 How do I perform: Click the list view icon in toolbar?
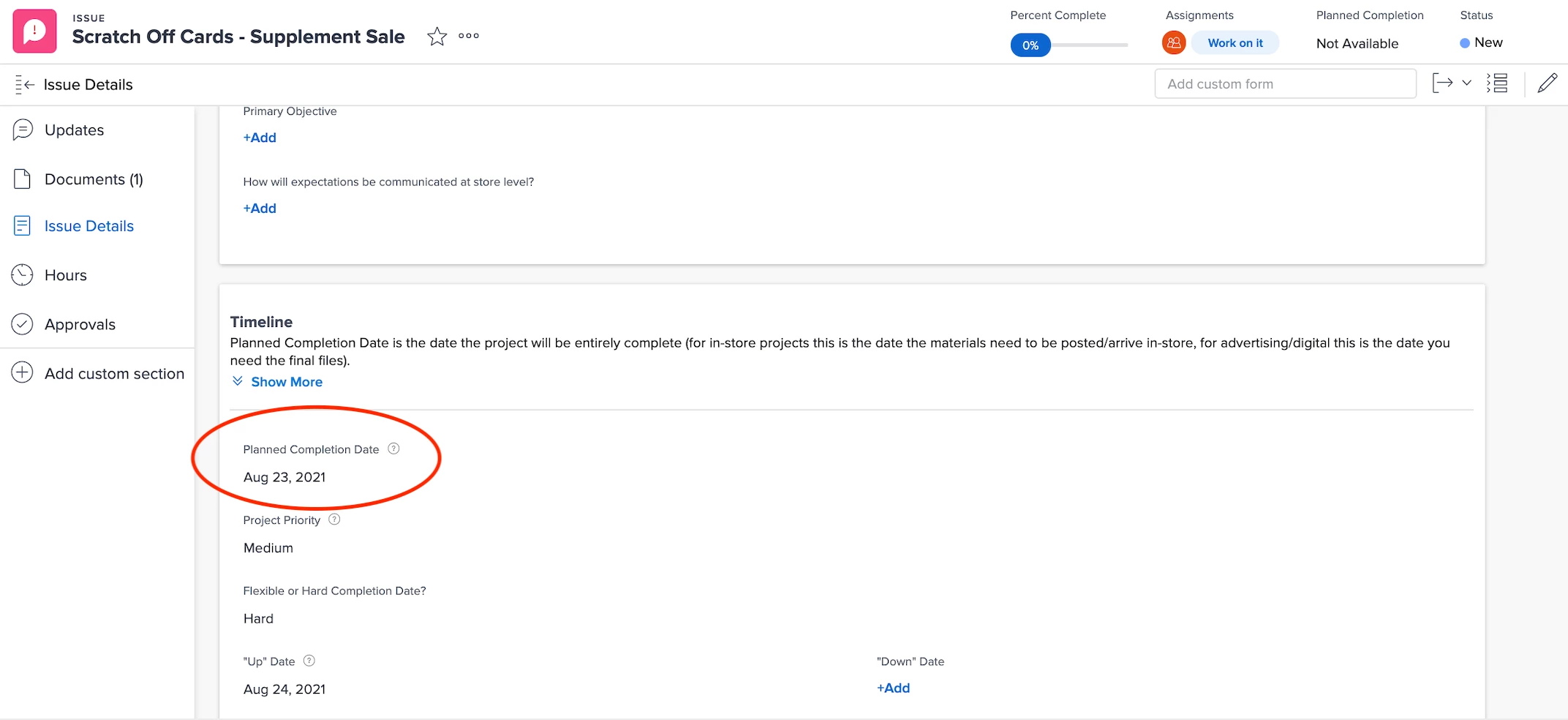click(x=1497, y=83)
